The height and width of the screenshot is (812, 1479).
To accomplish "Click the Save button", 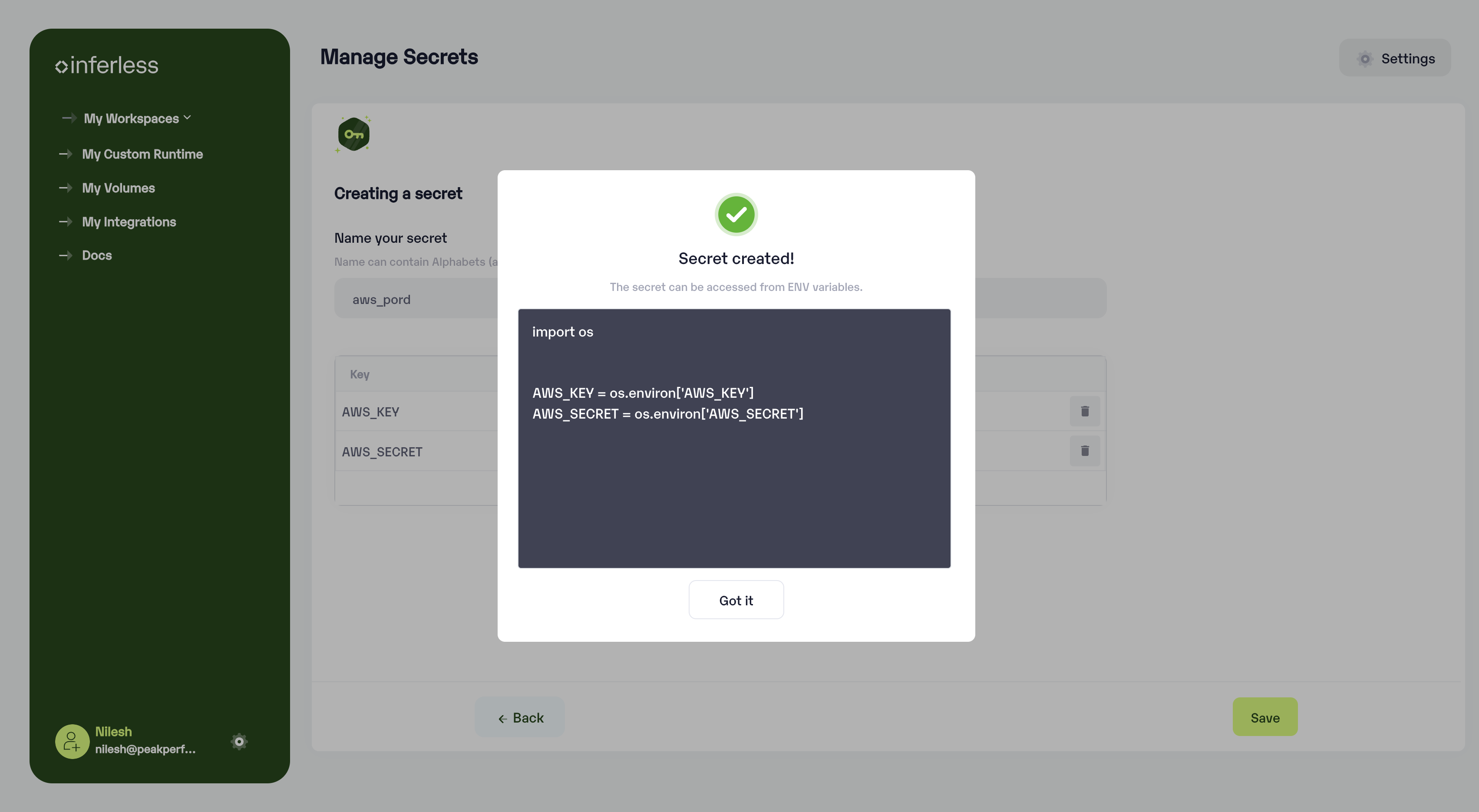I will pyautogui.click(x=1265, y=717).
